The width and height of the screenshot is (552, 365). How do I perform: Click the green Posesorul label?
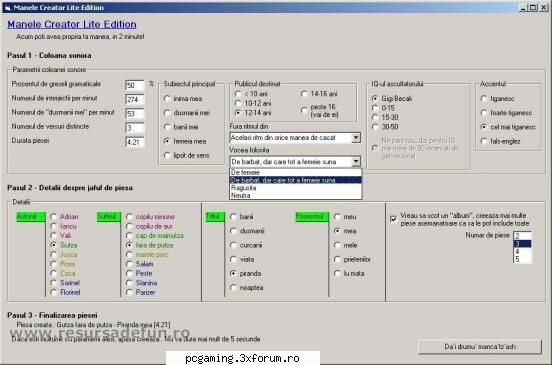click(x=312, y=216)
